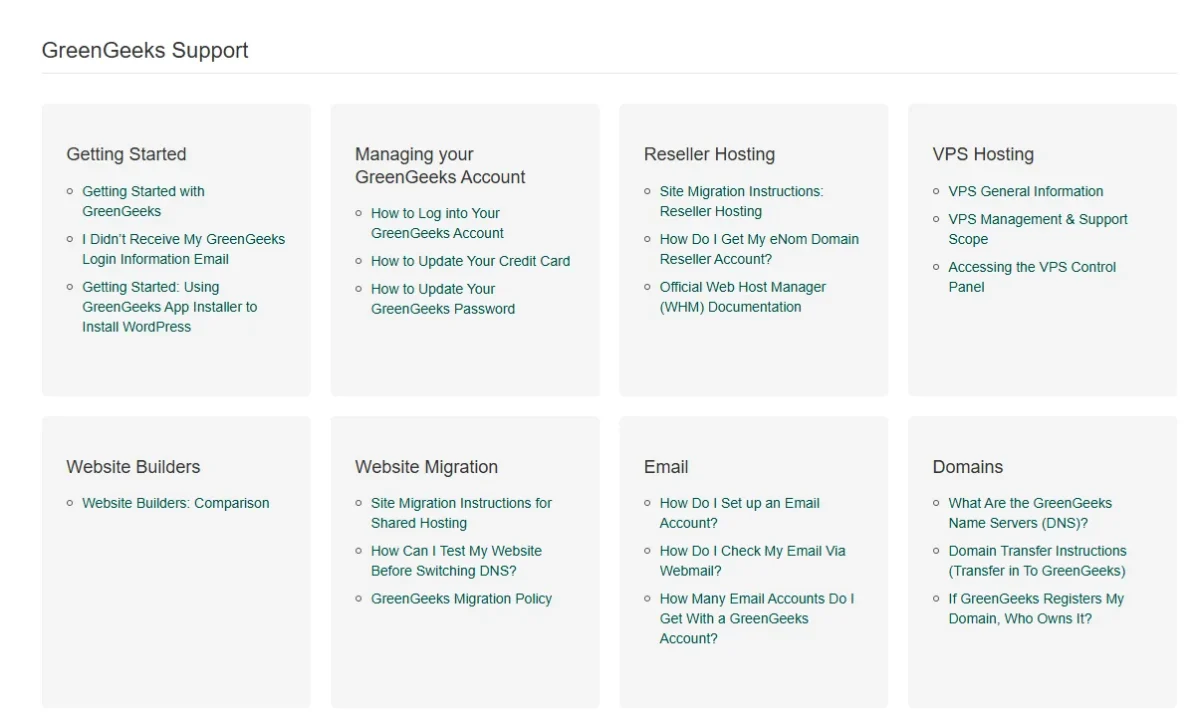Open Website Builders: Comparison article

[x=176, y=503]
